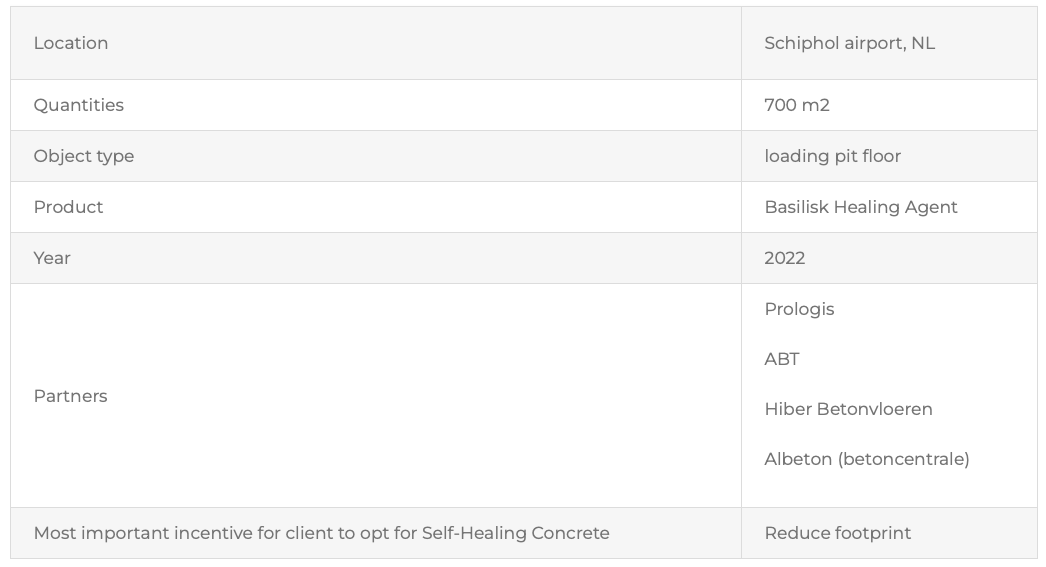
Task: Select the Quantities row label
Action: 79,105
